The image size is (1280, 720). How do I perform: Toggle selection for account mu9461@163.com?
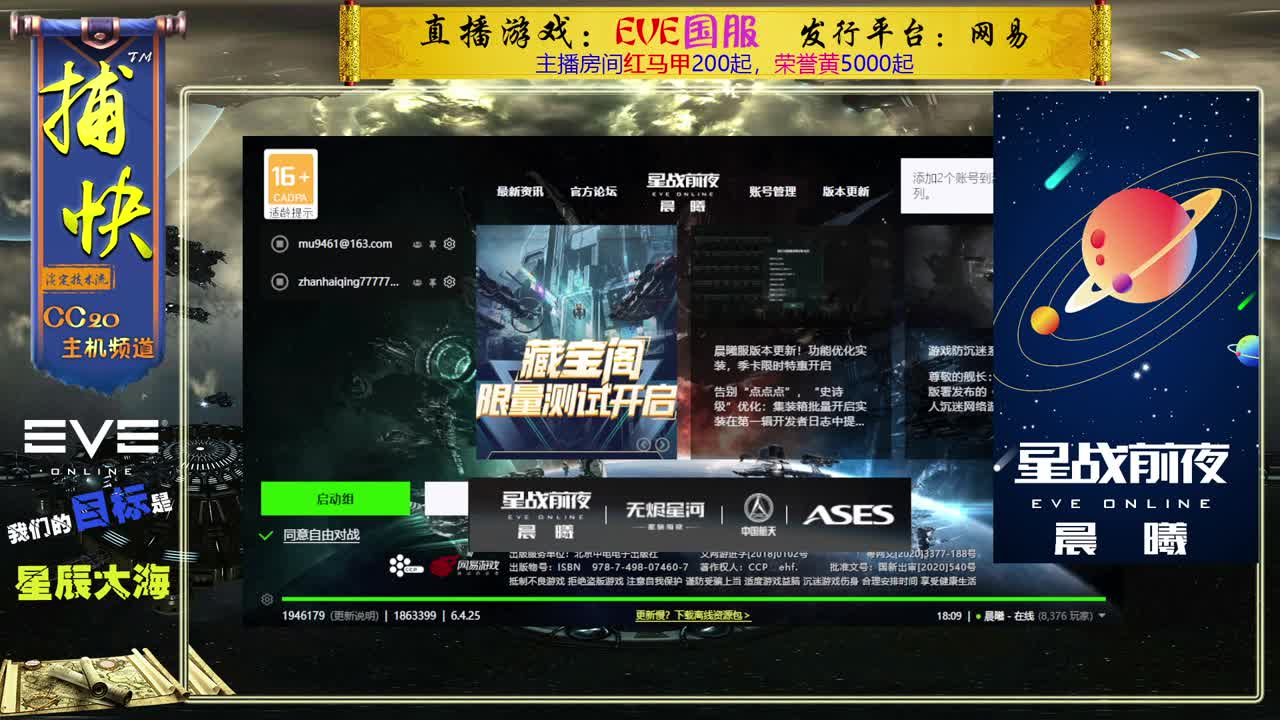(x=280, y=244)
